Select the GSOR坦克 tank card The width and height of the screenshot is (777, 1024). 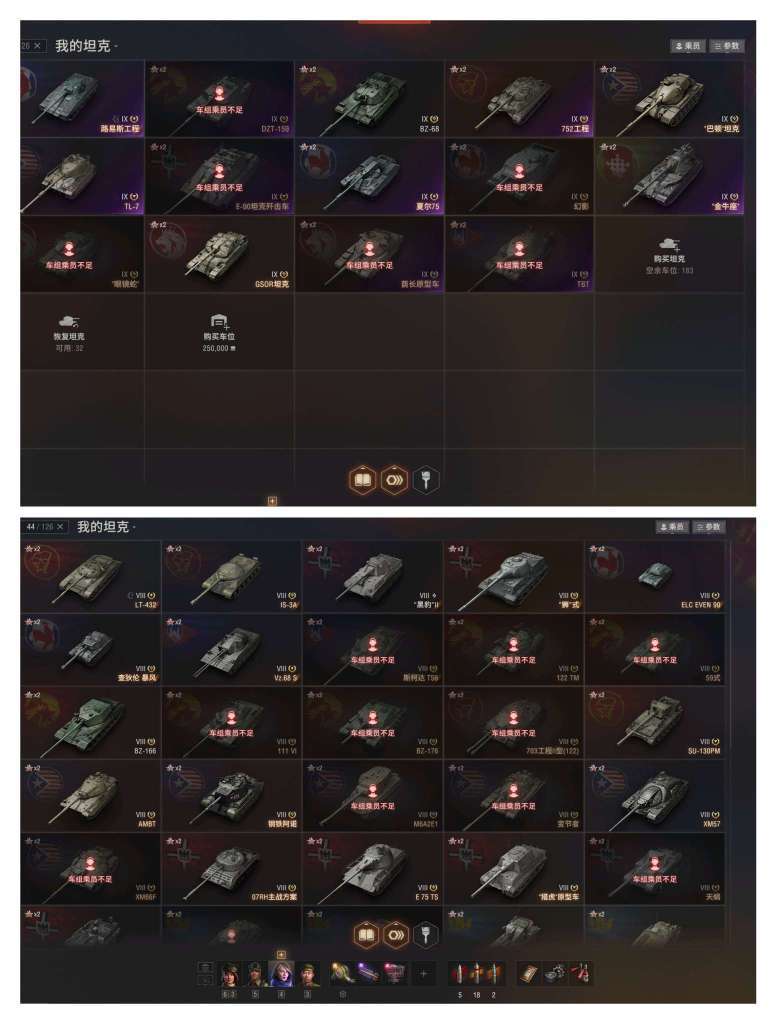click(x=219, y=254)
